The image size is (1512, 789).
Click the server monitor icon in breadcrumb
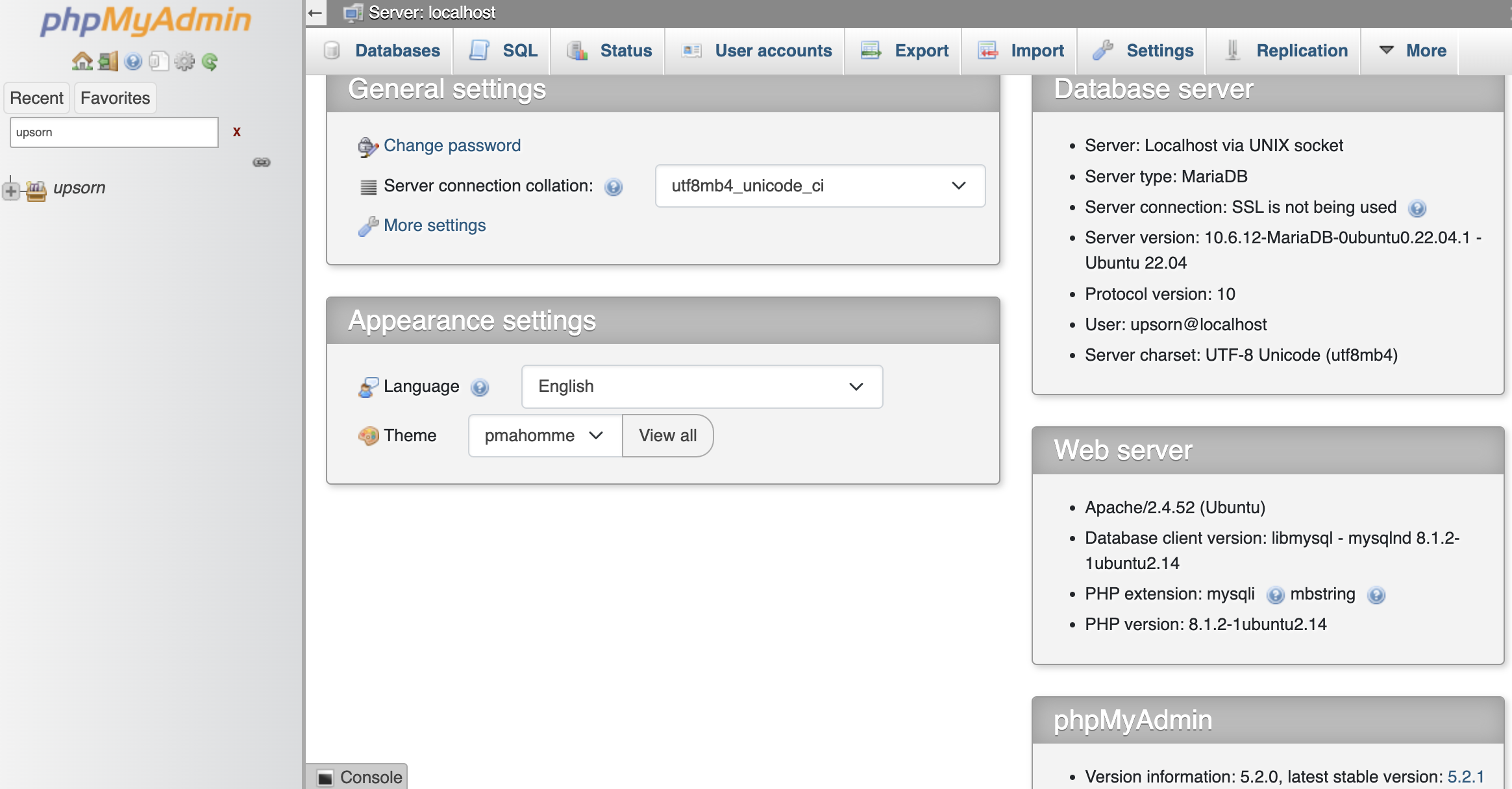click(x=353, y=13)
